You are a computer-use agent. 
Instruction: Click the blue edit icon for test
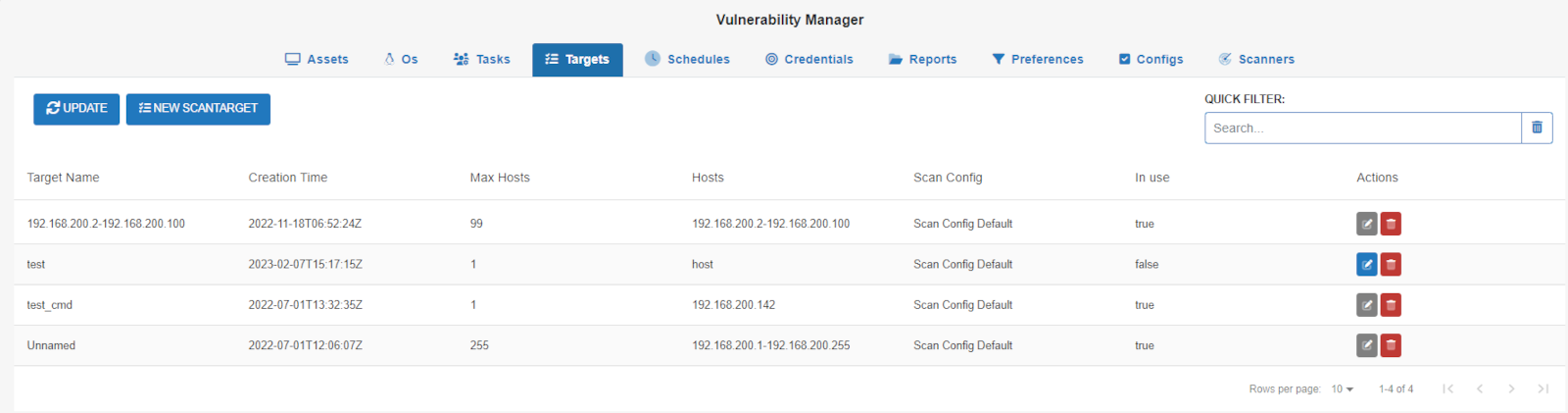pyautogui.click(x=1367, y=264)
